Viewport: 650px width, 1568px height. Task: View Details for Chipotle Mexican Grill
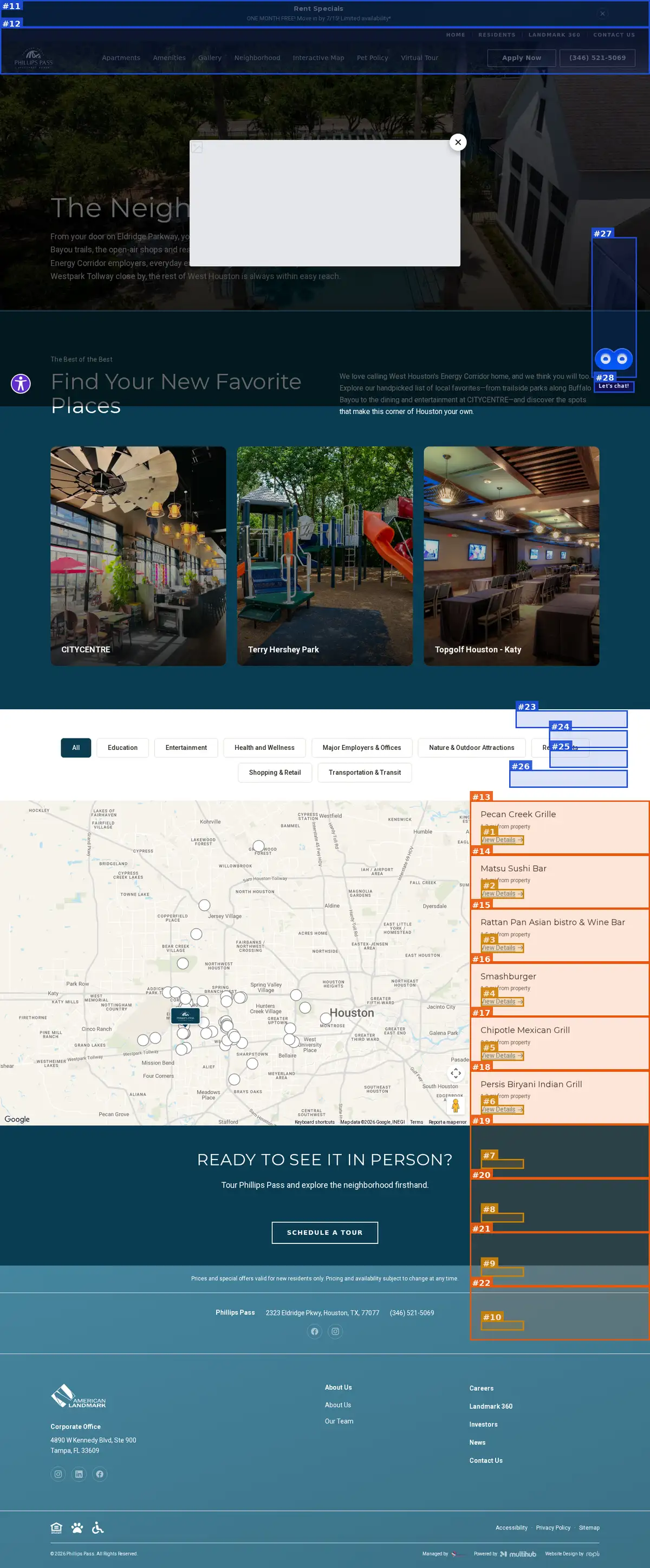point(502,1055)
